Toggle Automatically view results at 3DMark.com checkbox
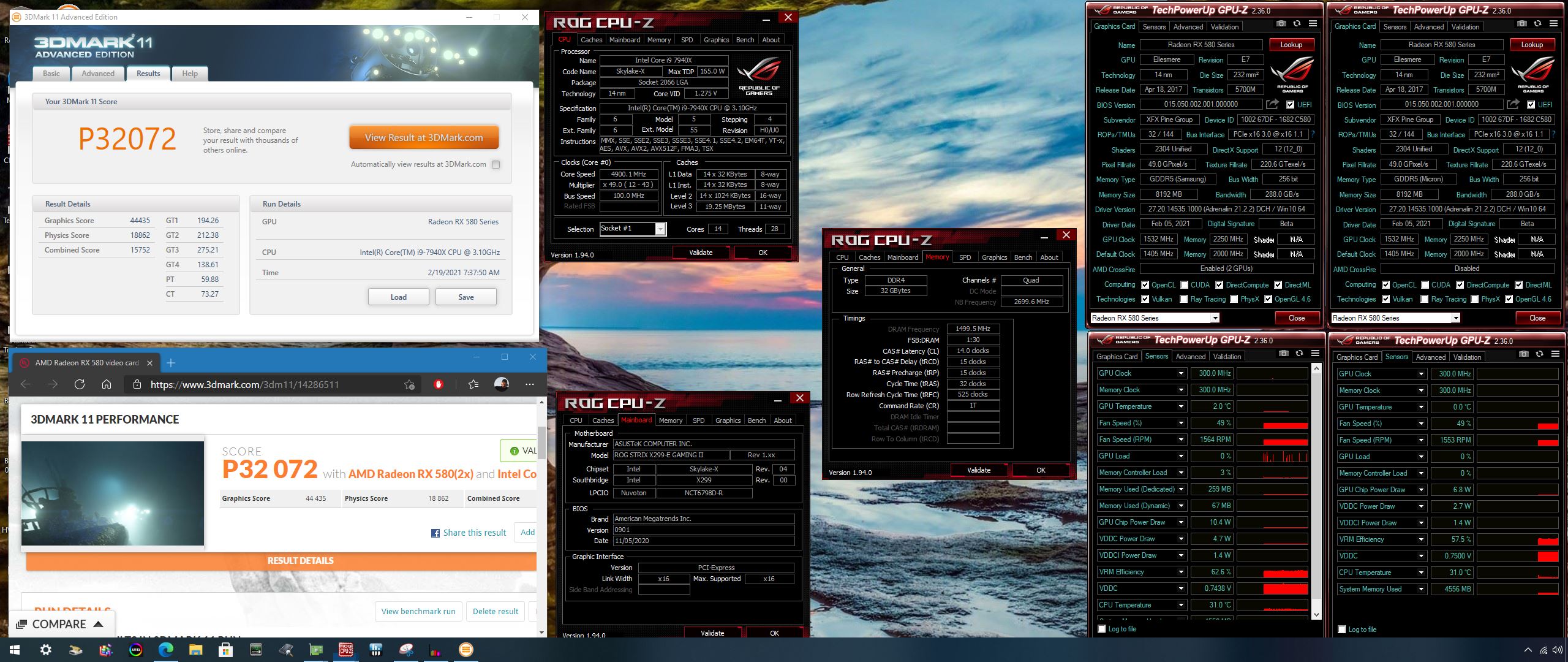 [x=496, y=164]
